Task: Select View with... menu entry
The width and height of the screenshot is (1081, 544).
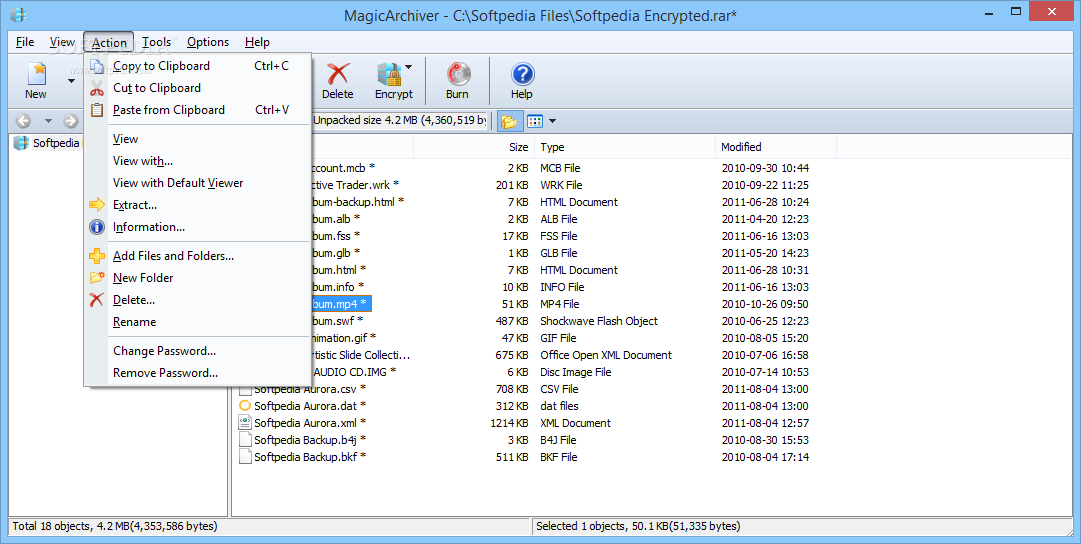Action: (x=199, y=161)
